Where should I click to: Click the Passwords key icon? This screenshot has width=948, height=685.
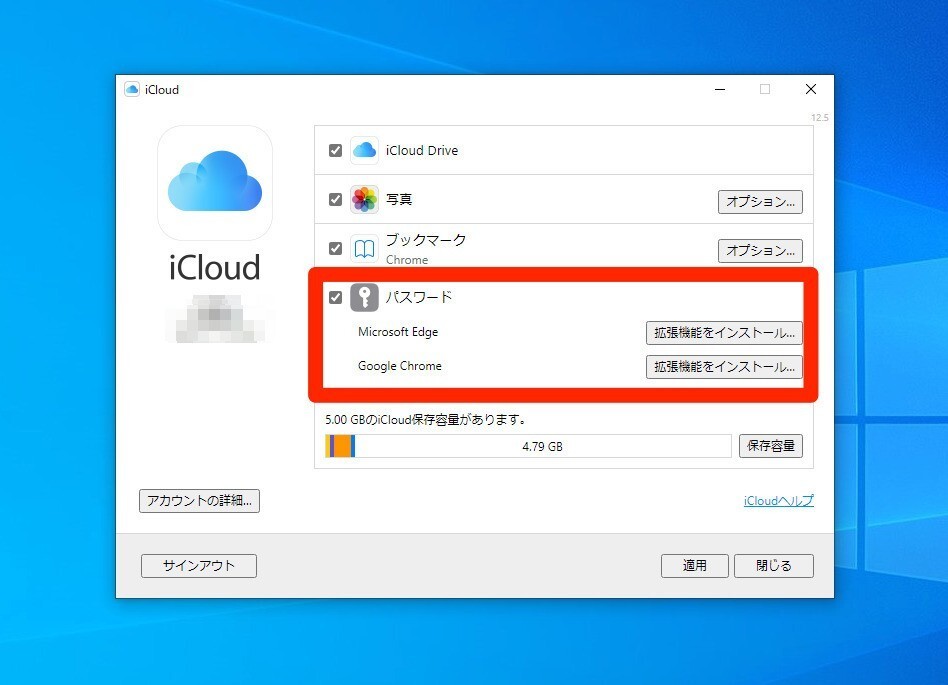[x=364, y=297]
